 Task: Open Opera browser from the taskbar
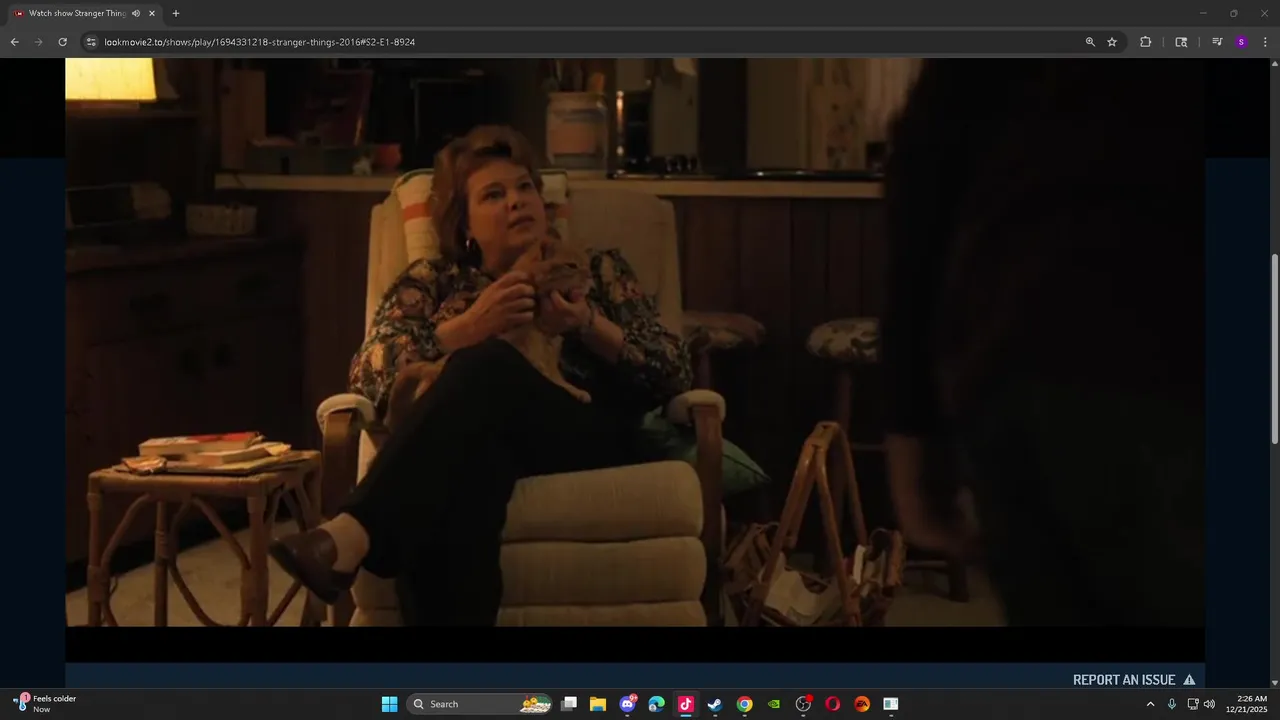coord(832,704)
